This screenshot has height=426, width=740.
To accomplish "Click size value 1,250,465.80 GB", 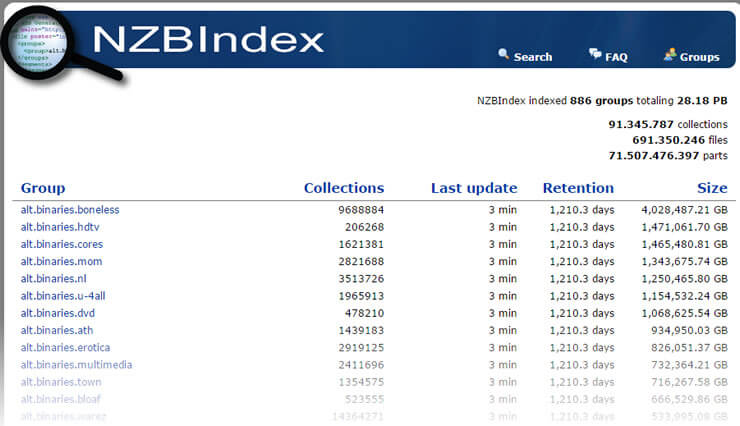I will coord(684,278).
